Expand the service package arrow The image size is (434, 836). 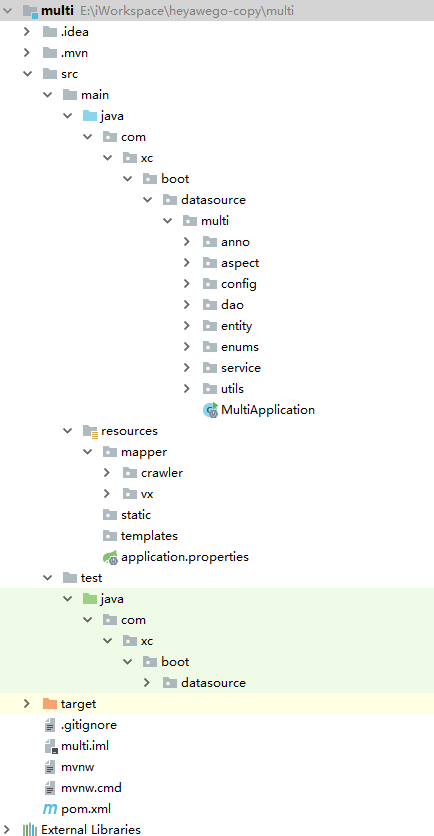187,368
